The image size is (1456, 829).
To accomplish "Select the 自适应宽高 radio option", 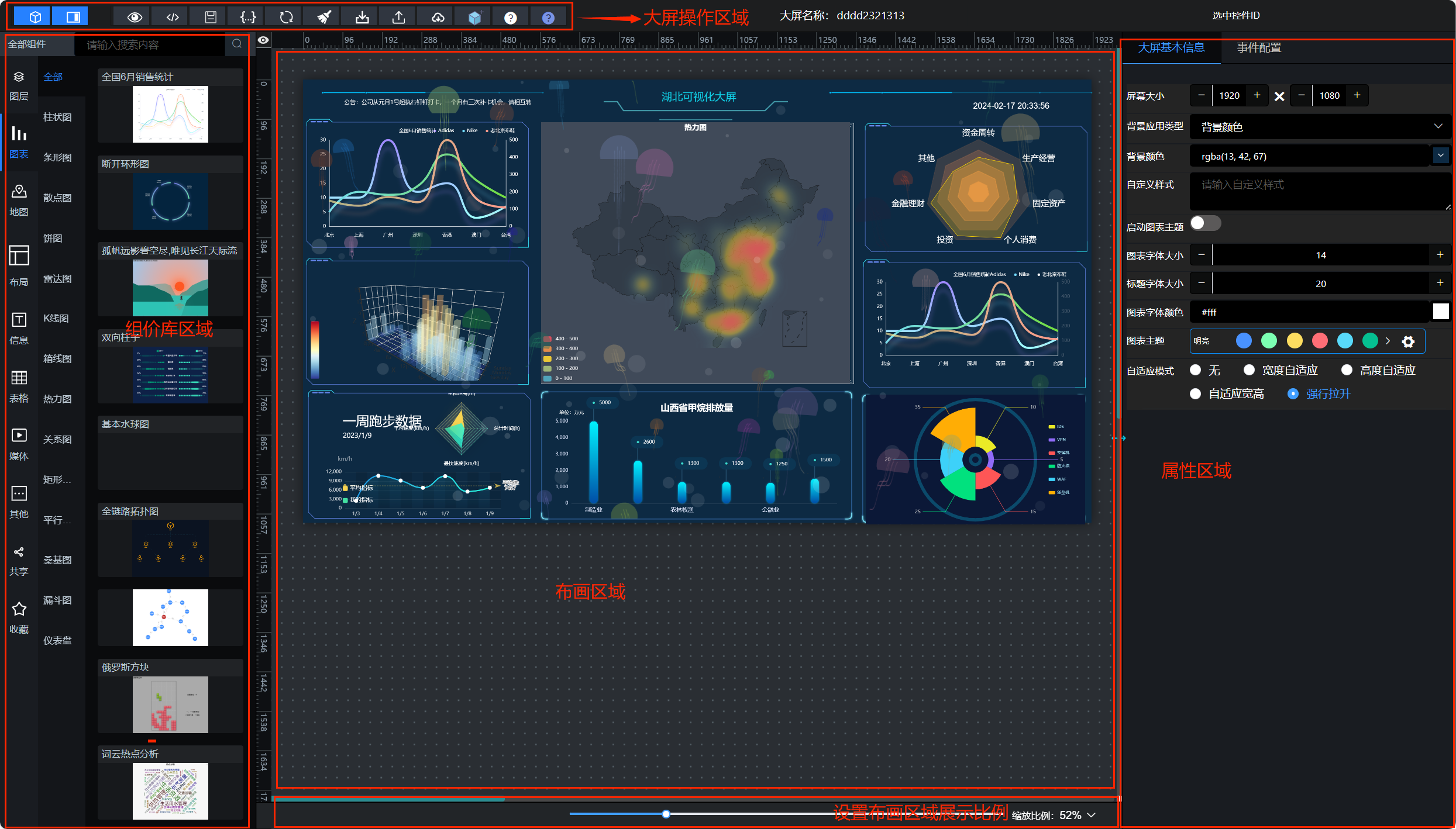I will click(1196, 394).
